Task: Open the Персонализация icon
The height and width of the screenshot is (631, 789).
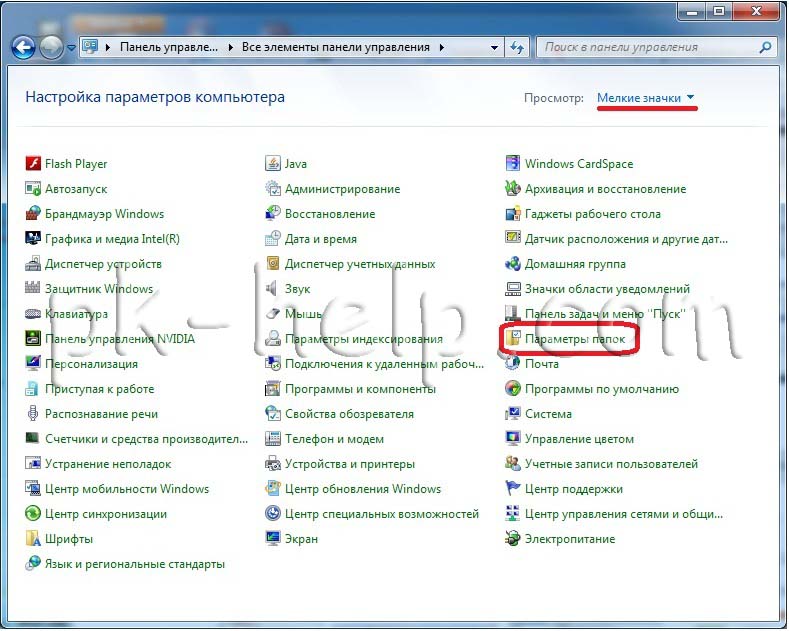Action: pyautogui.click(x=33, y=364)
